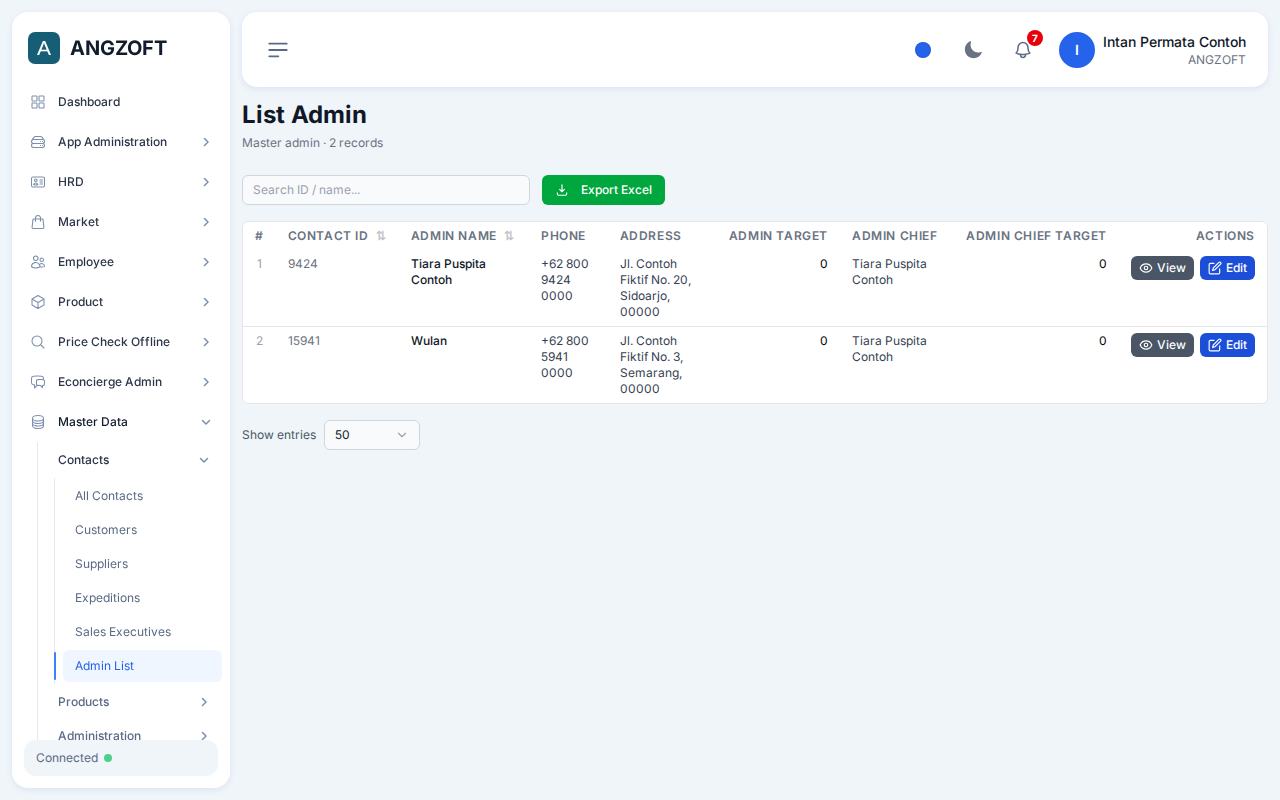Open the Dashboard menu item
1280x800 pixels.
point(121,102)
